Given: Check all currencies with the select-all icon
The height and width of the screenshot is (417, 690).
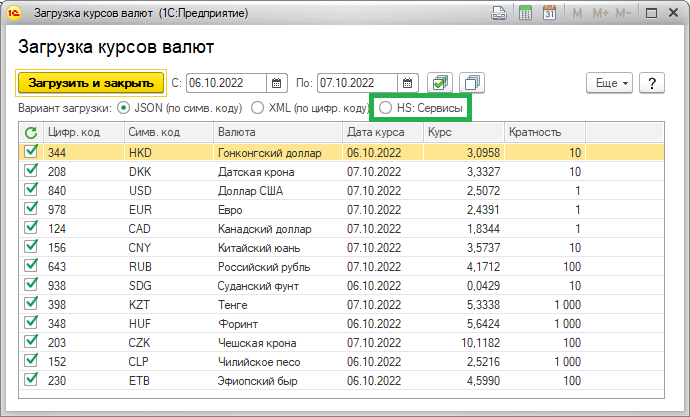Looking at the screenshot, I should coord(440,83).
